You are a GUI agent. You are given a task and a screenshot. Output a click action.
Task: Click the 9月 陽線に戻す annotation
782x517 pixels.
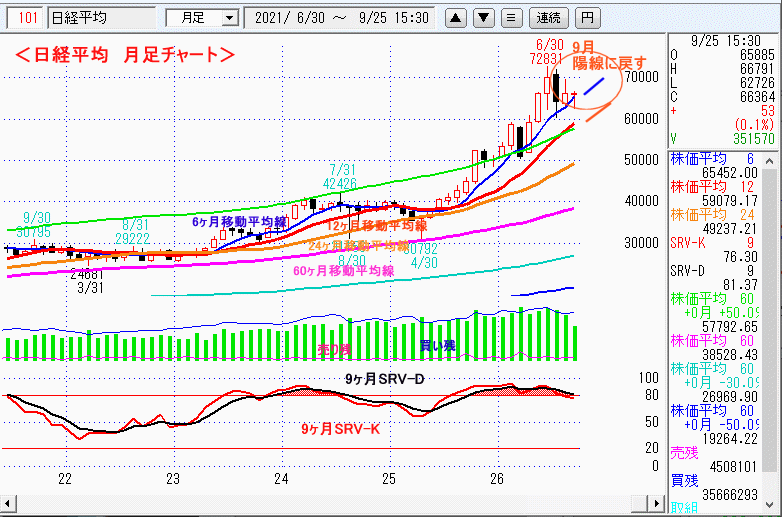608,55
